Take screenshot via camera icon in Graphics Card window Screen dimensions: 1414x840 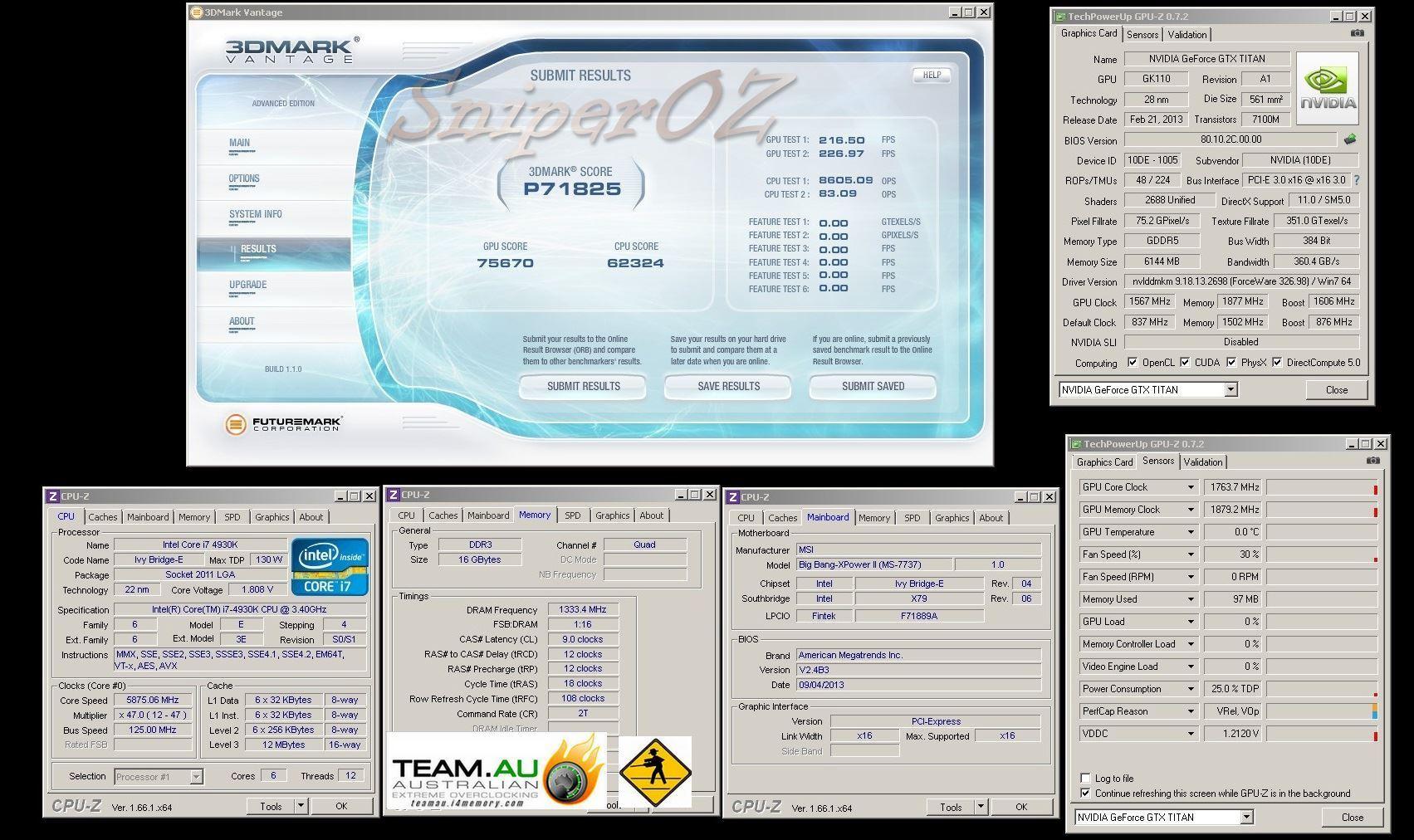[x=1357, y=33]
